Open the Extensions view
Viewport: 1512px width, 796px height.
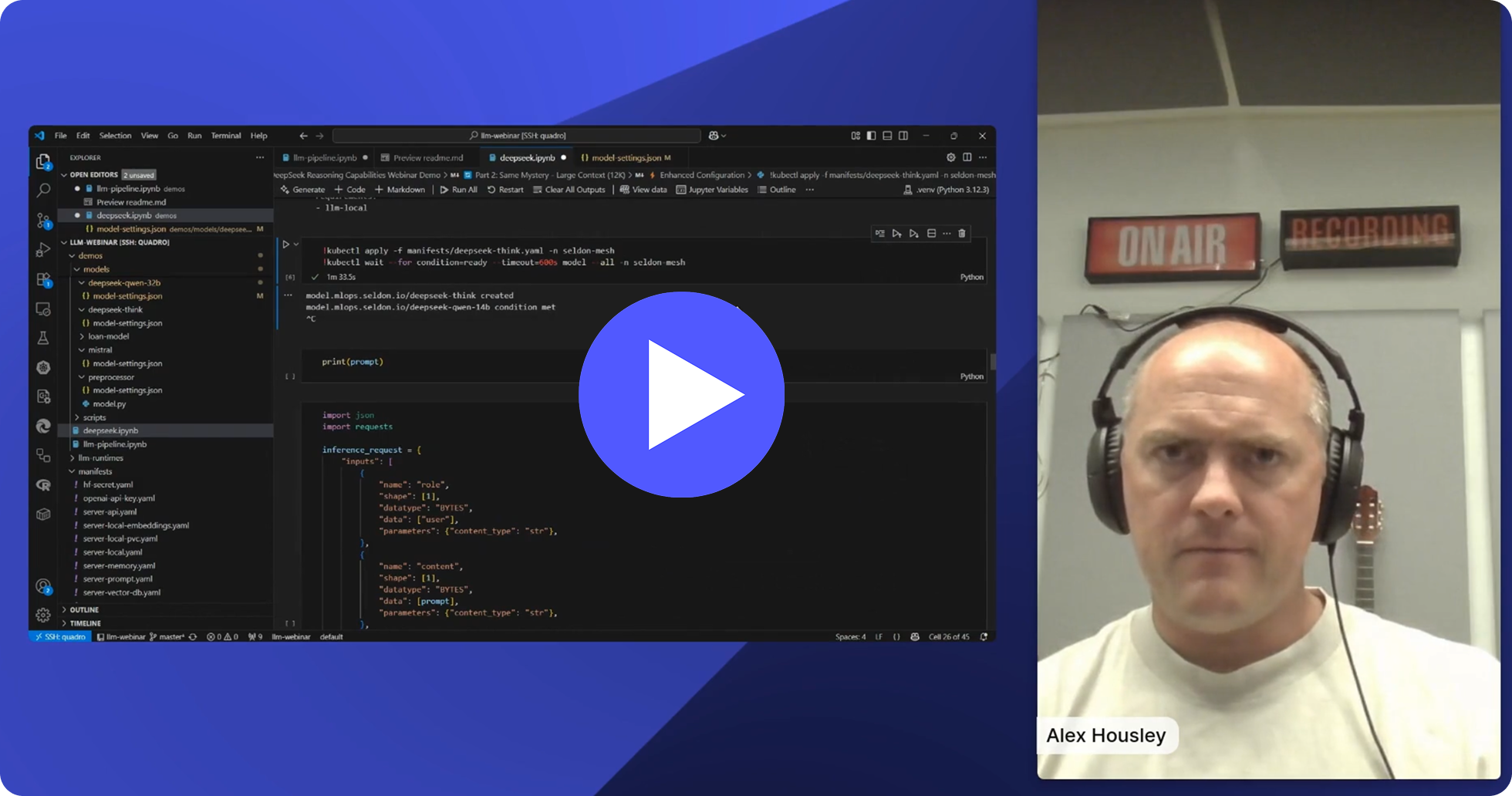(43, 279)
